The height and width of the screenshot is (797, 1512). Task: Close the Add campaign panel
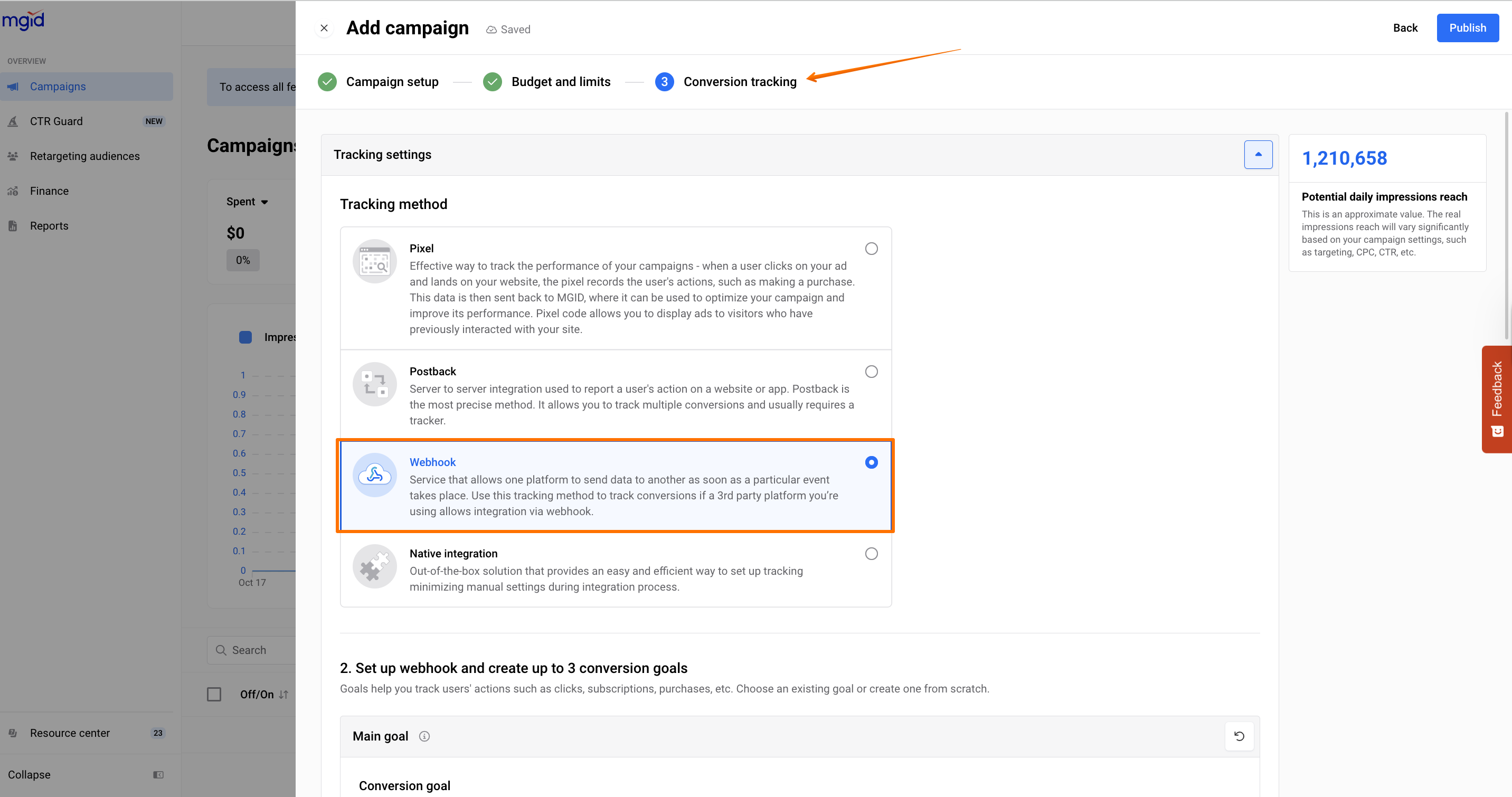point(324,28)
